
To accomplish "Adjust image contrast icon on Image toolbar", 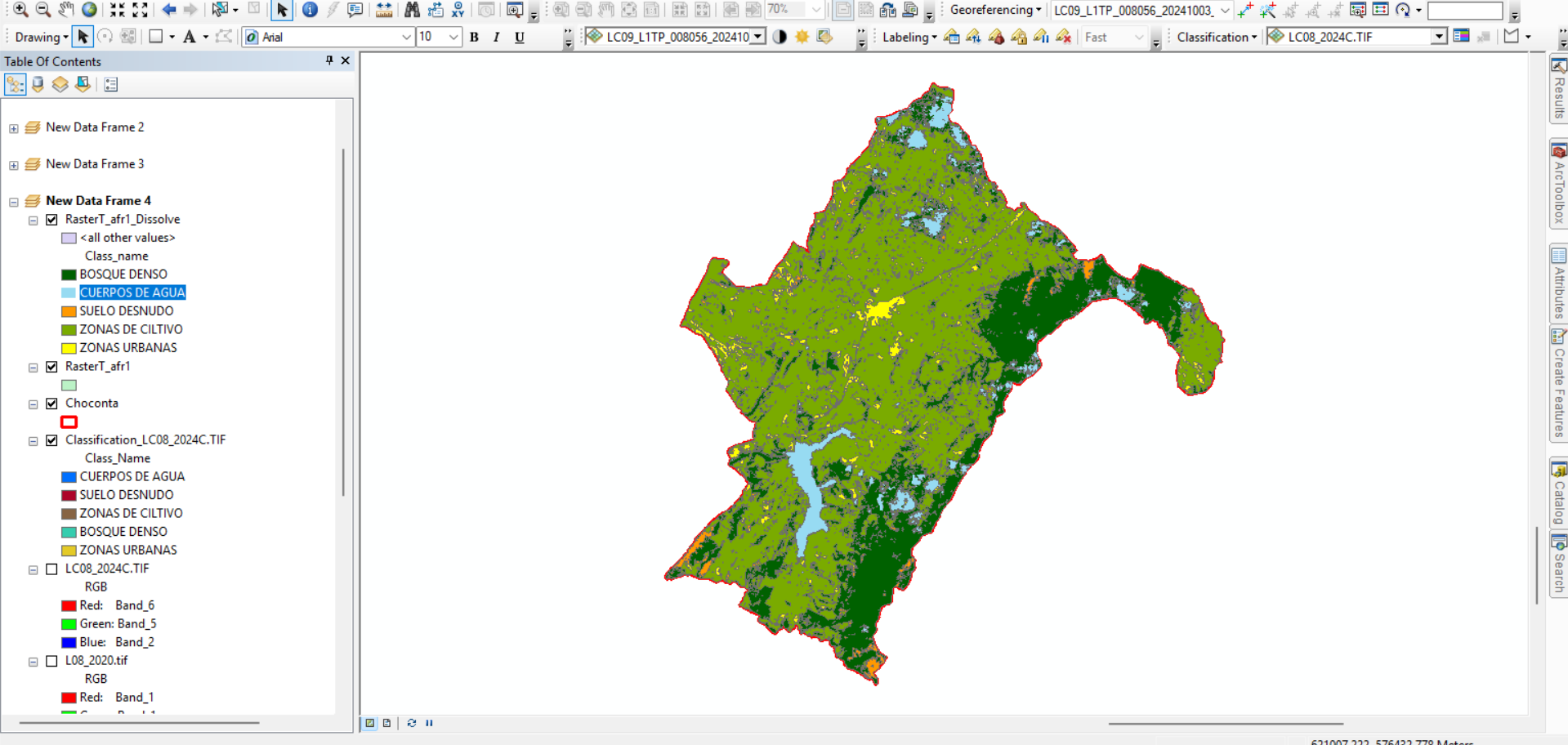I will click(x=780, y=37).
